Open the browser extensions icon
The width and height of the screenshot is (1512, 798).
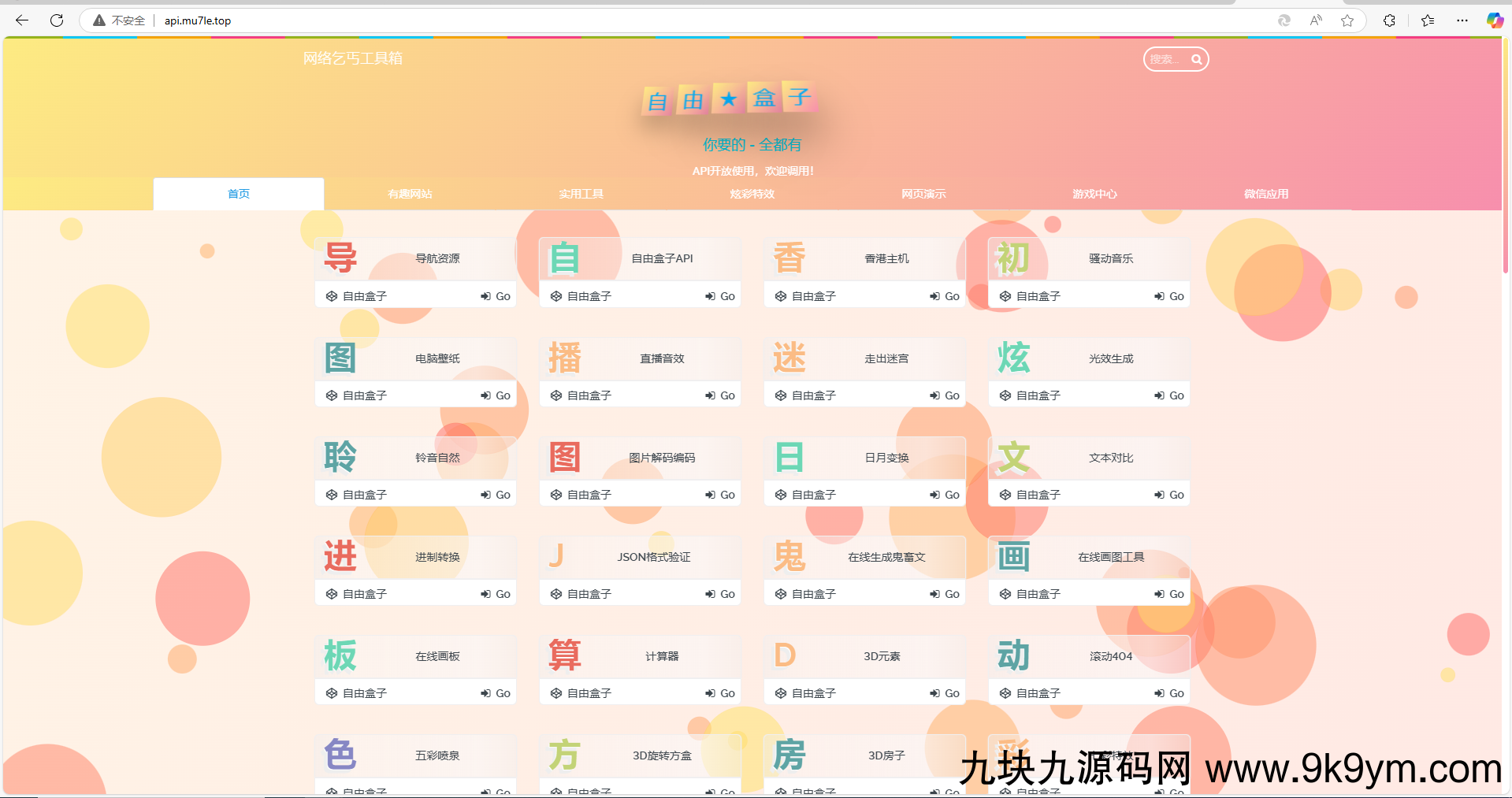(x=1389, y=20)
